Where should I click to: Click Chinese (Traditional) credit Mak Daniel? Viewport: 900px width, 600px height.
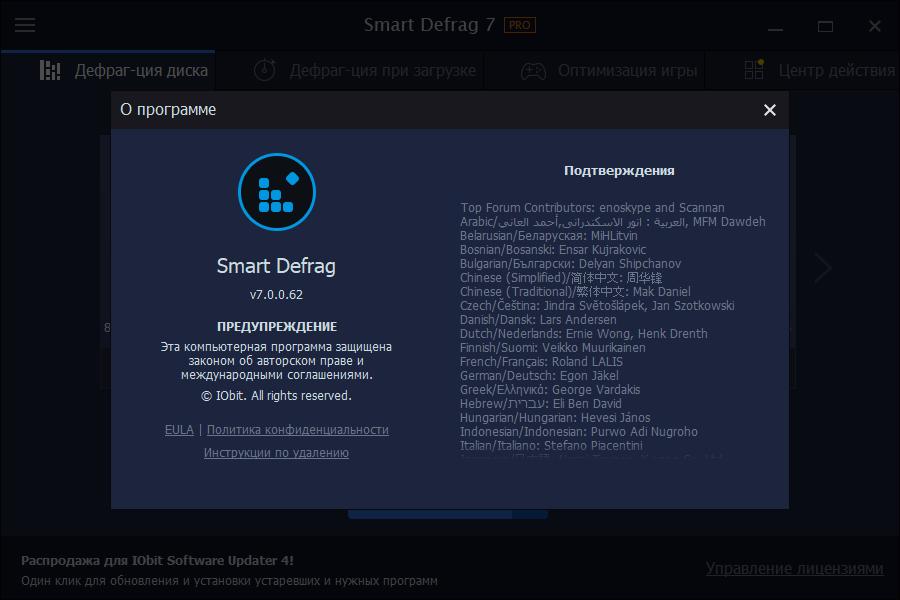tap(575, 292)
